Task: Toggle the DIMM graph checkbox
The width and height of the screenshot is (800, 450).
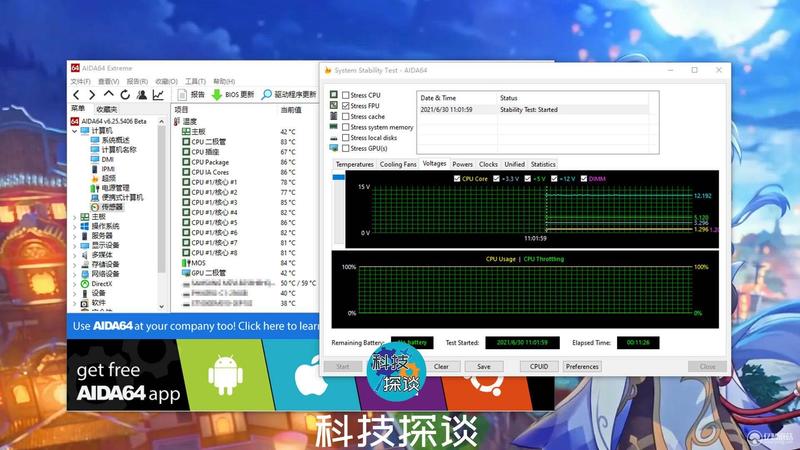Action: pos(584,179)
